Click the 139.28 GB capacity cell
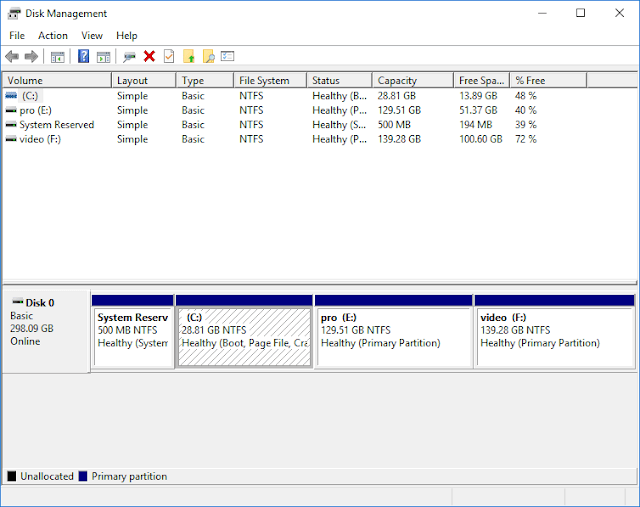The width and height of the screenshot is (640, 507). tap(399, 139)
